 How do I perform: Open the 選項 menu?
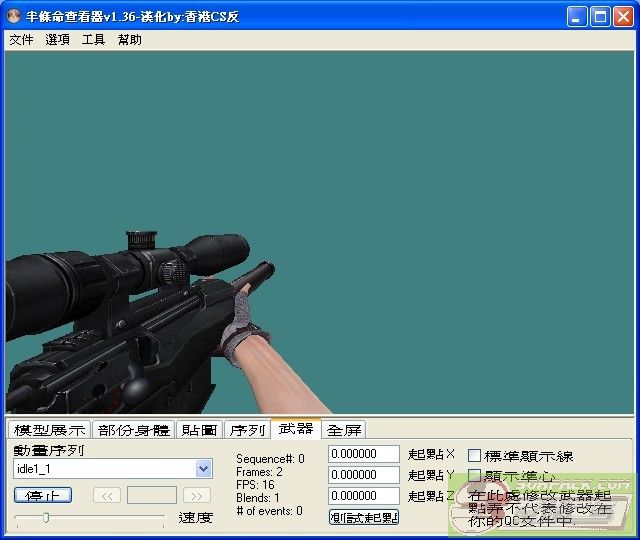[57, 40]
